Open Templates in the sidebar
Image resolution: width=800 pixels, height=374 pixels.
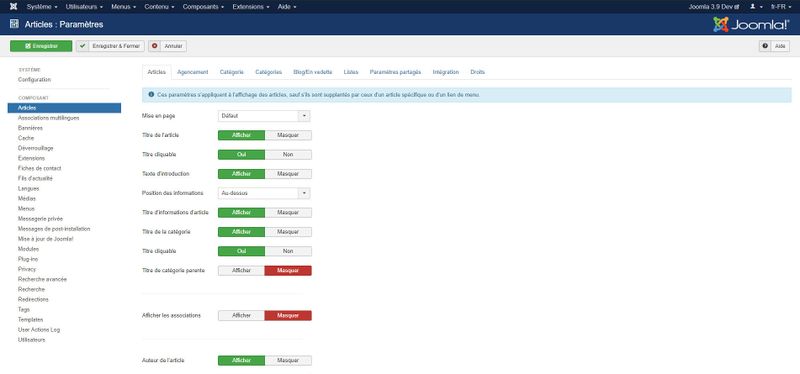coord(30,319)
